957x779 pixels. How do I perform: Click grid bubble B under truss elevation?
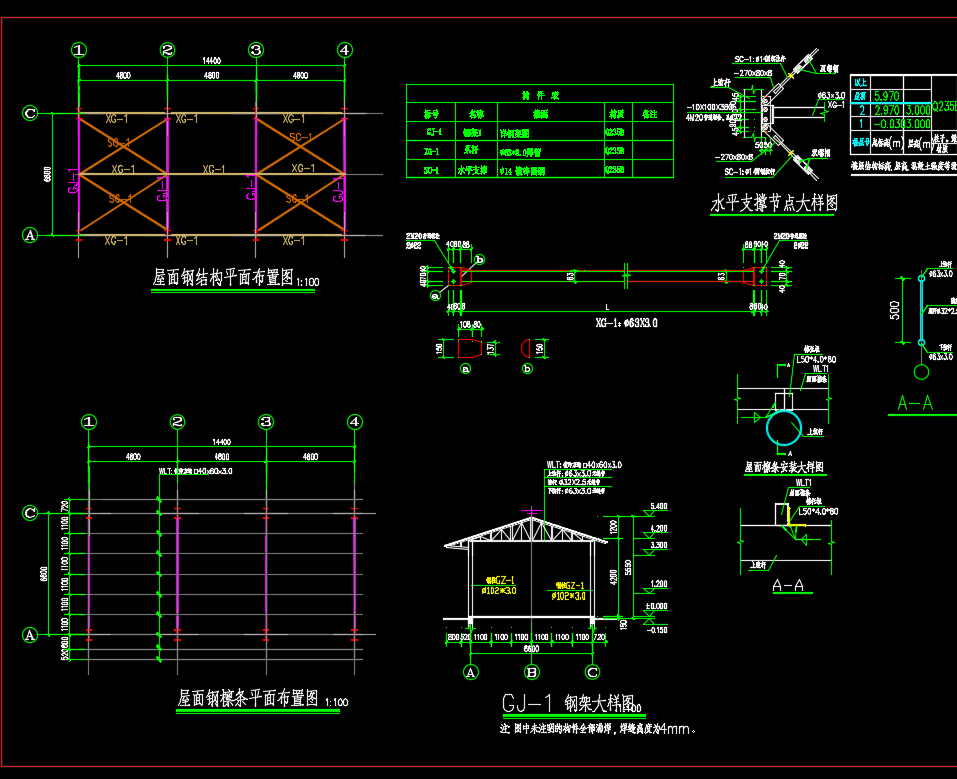coord(532,672)
